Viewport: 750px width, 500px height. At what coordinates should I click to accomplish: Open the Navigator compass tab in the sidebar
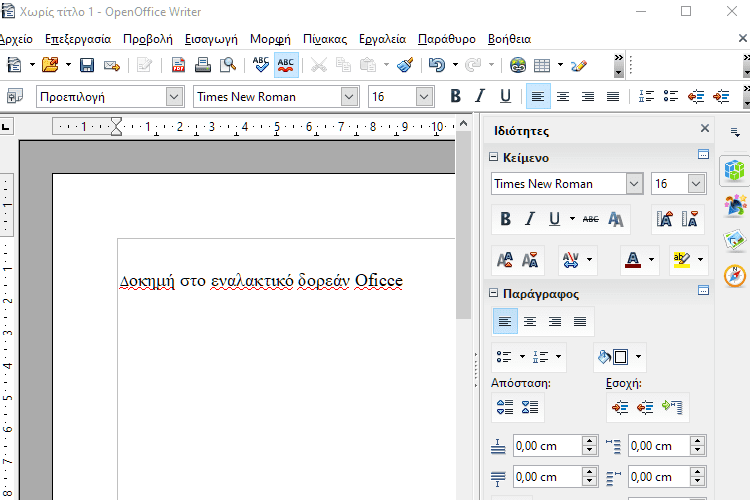(735, 276)
